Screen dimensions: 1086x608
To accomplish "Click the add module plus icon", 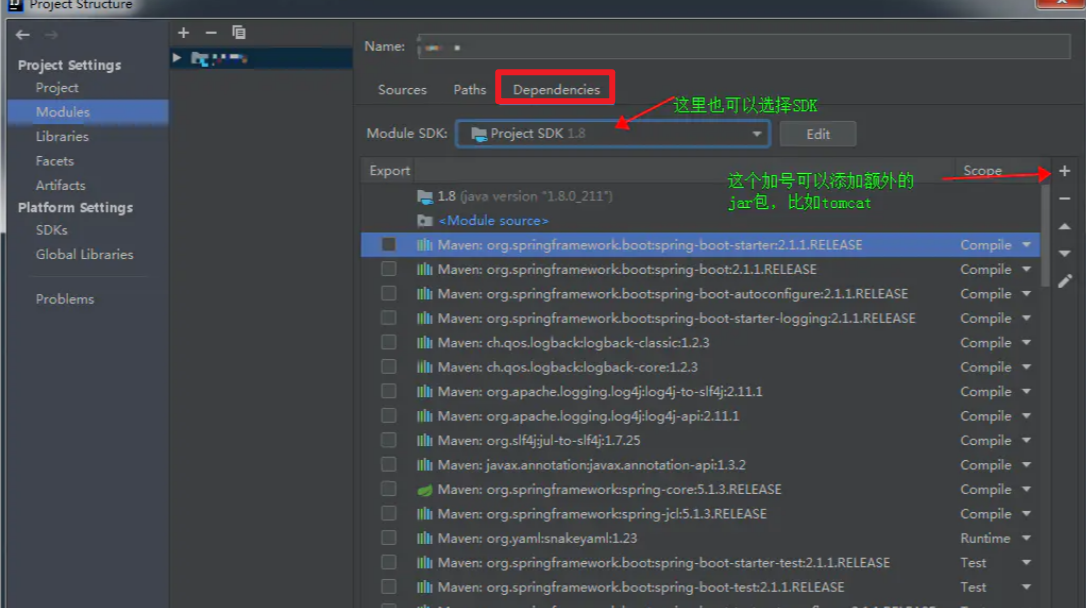I will (183, 32).
